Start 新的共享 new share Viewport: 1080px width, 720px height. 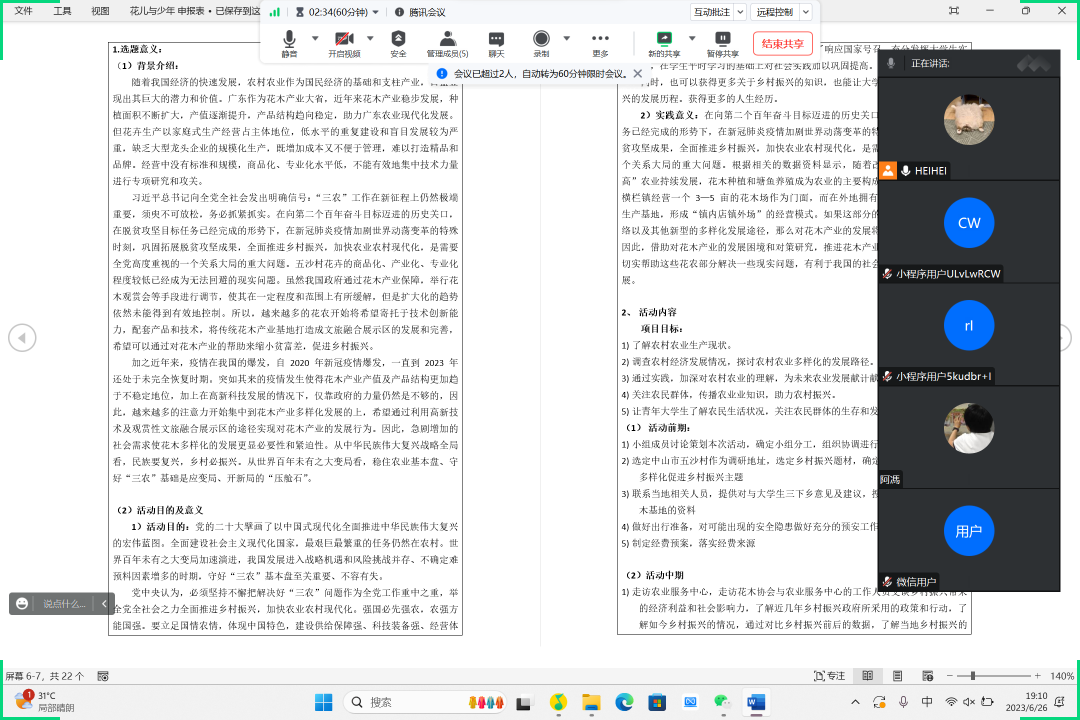pos(664,43)
